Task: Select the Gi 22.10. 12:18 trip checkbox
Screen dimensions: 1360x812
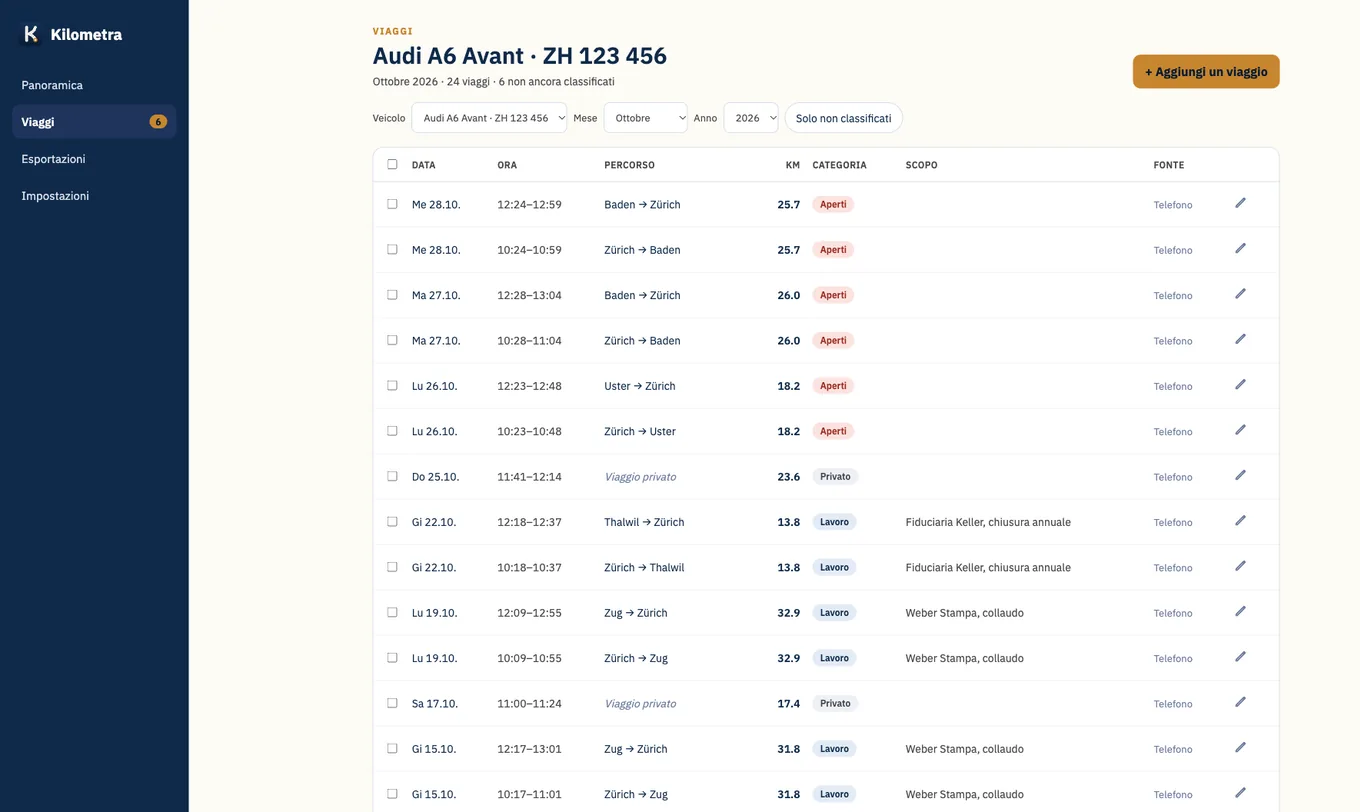Action: coord(392,521)
